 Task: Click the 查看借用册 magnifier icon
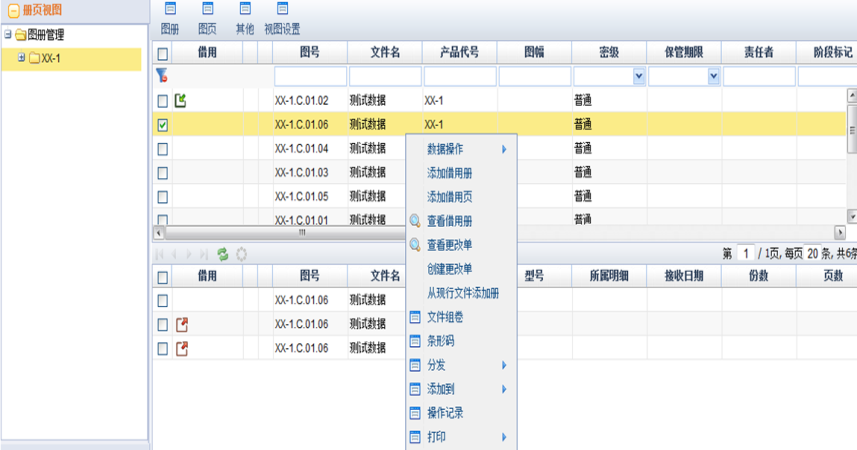(415, 221)
